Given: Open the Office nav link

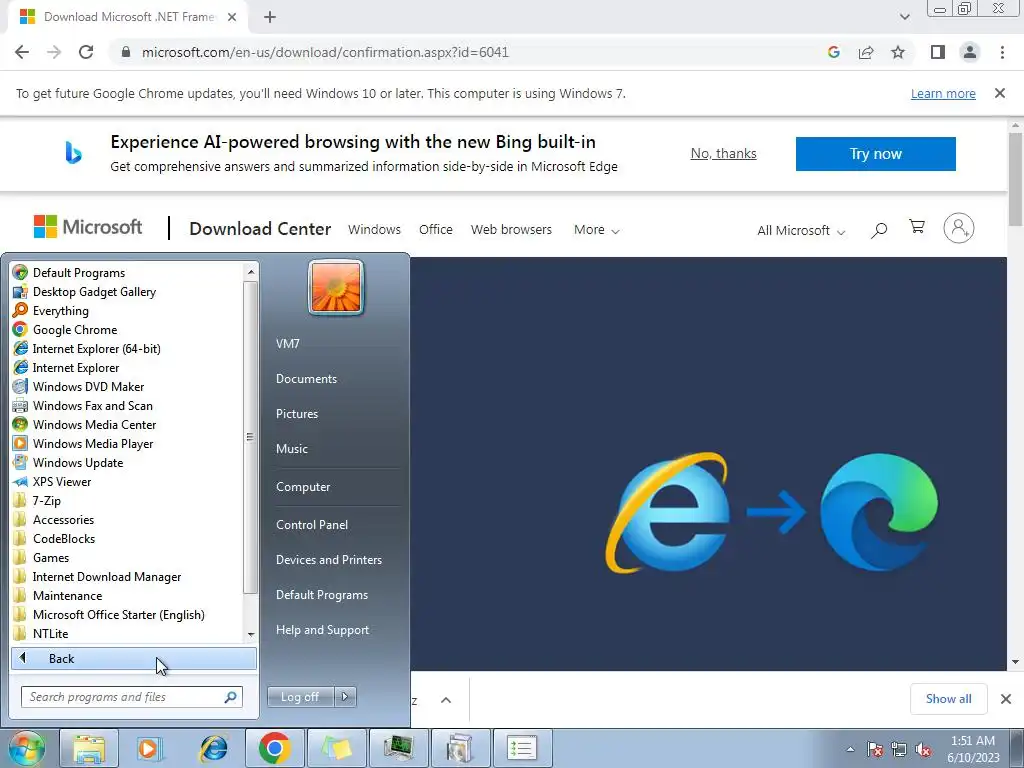Looking at the screenshot, I should [x=436, y=230].
